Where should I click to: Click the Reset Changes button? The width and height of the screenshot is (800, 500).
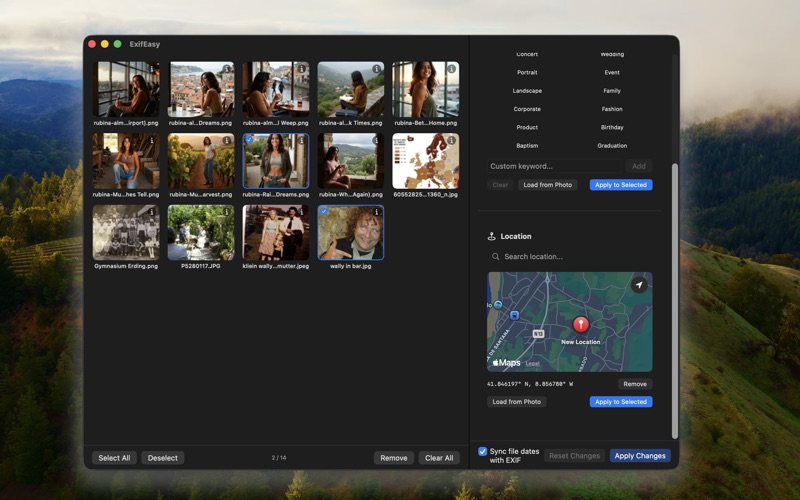click(x=574, y=456)
